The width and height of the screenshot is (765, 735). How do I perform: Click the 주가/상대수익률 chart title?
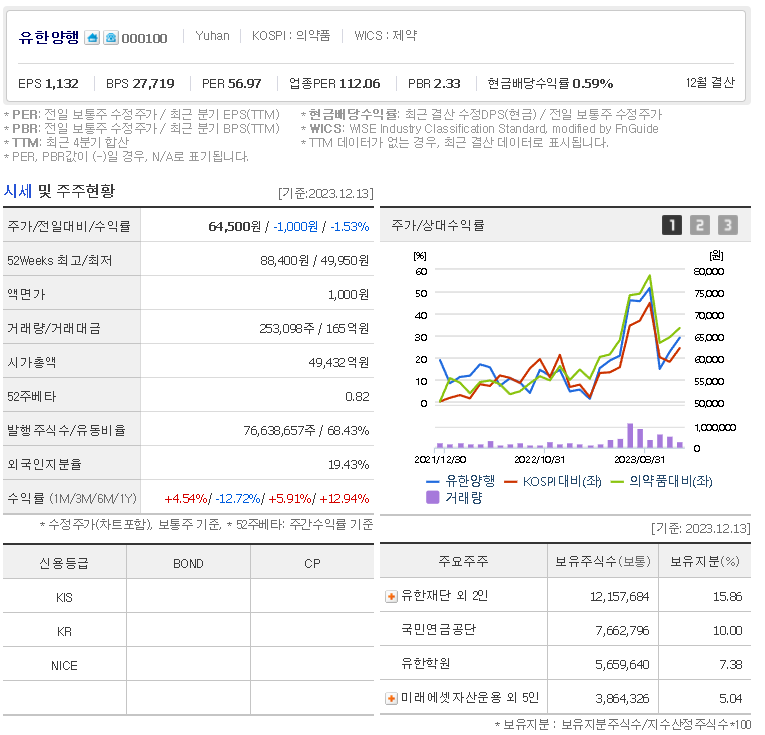pos(438,225)
